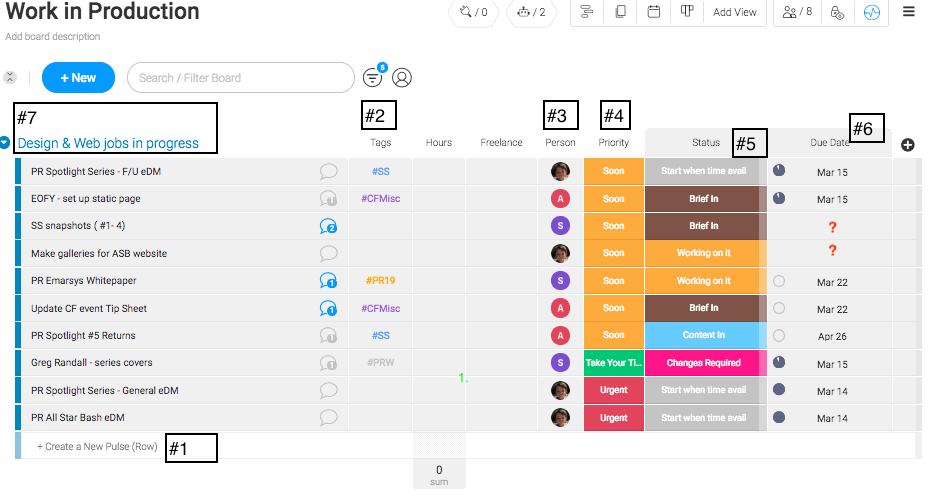Change Status of EOFY - set up static page
Viewport: 938px width, 499px height.
click(x=706, y=199)
